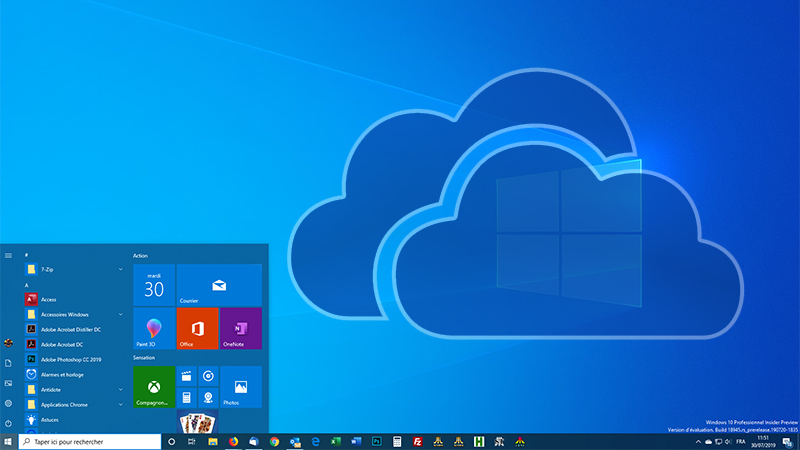Rename the Action tile group header
This screenshot has width=800, height=450.
pyautogui.click(x=140, y=256)
